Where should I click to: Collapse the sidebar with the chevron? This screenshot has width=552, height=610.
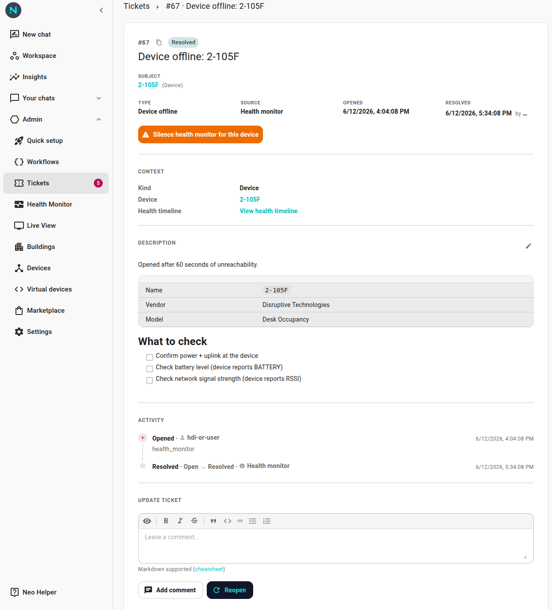click(101, 10)
